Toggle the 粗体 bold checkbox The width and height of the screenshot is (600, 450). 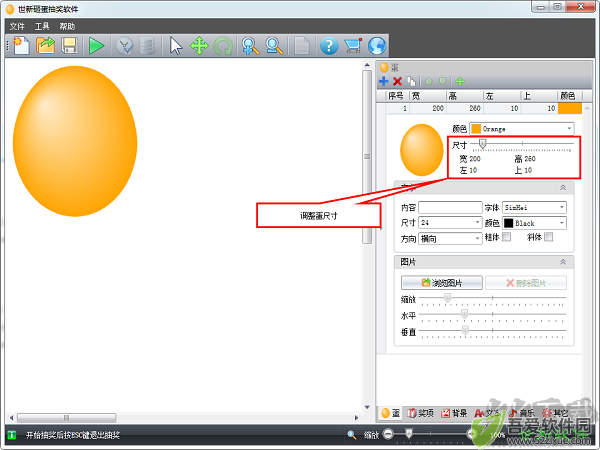(506, 237)
